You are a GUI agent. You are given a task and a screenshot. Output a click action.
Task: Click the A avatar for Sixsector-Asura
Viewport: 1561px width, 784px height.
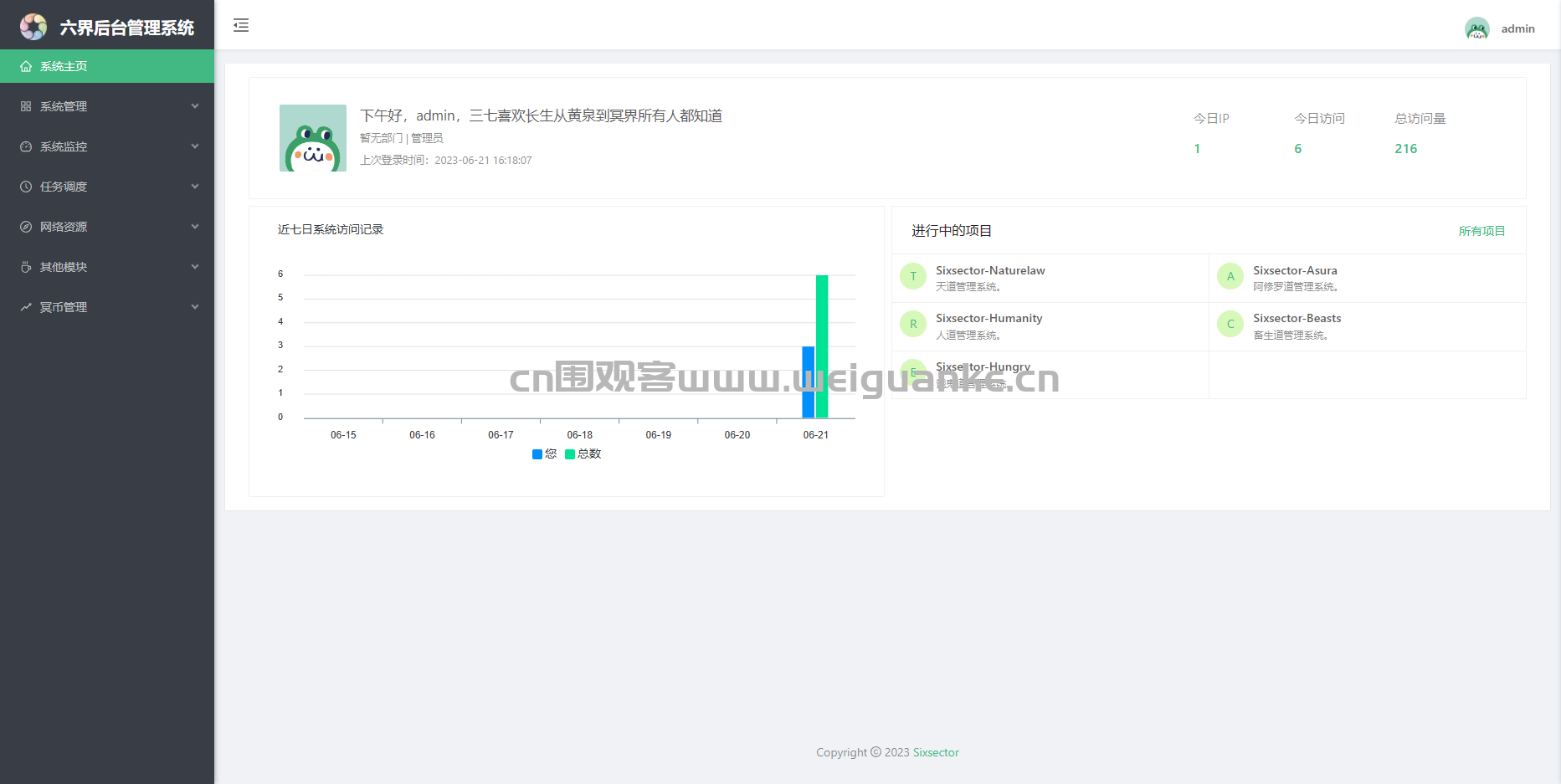[1230, 276]
